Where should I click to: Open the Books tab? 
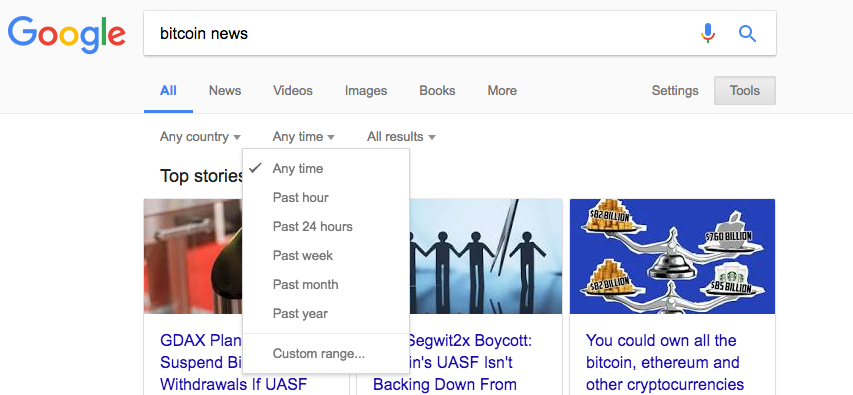point(437,90)
